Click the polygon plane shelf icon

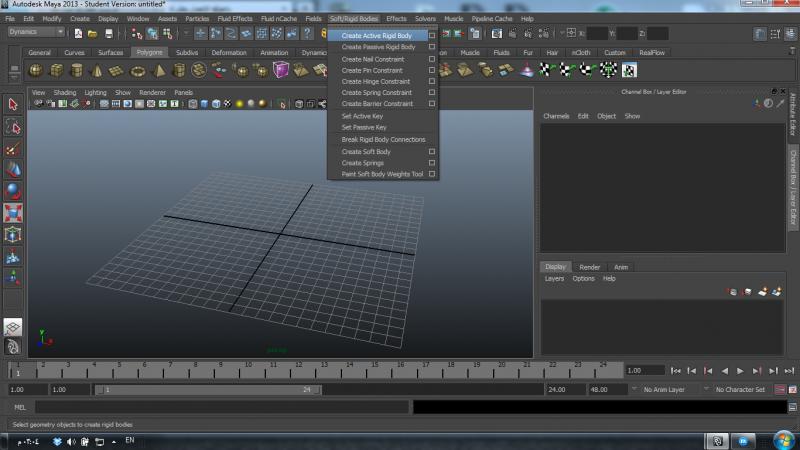pyautogui.click(x=117, y=70)
